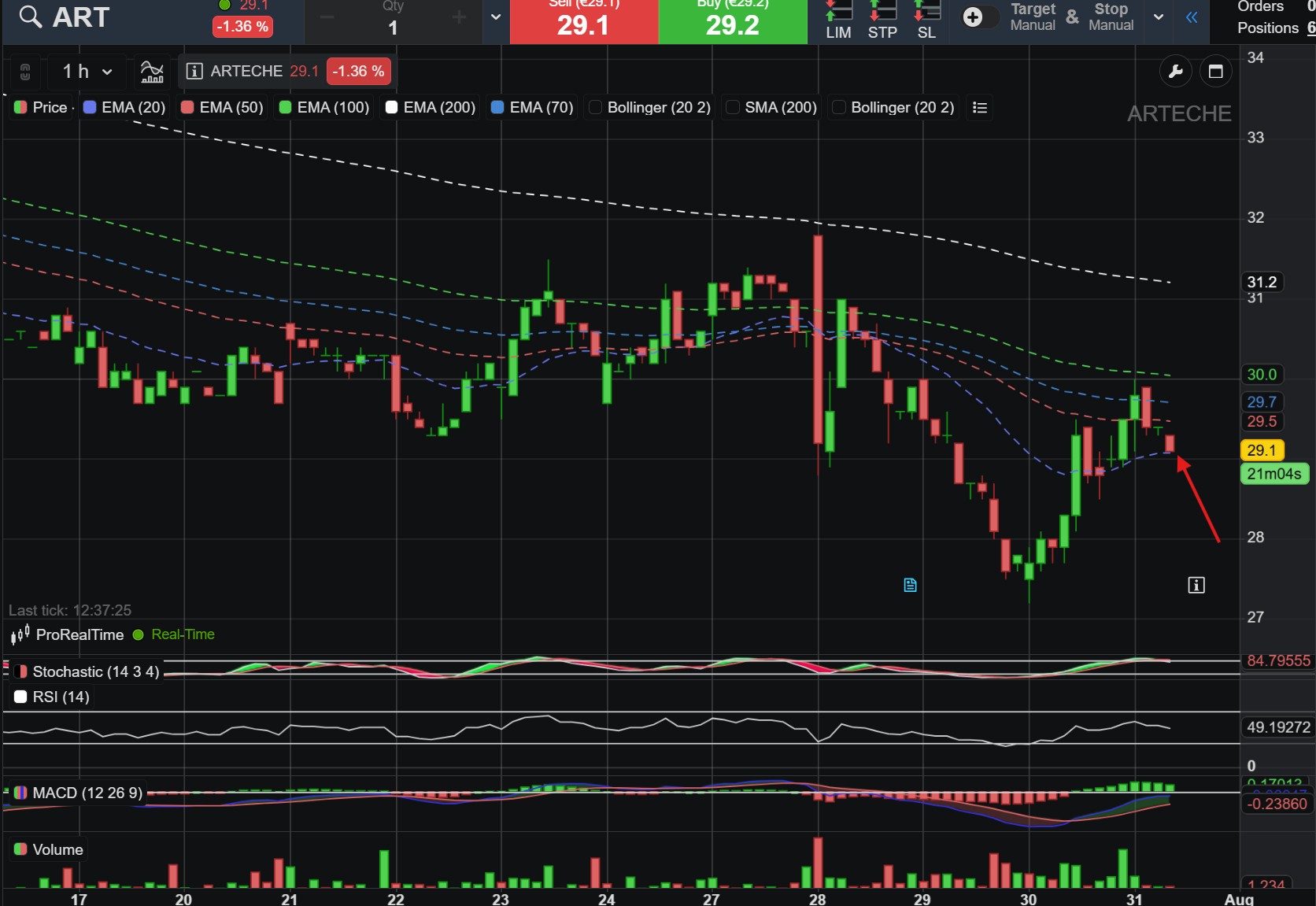The image size is (1316, 906).
Task: Toggle EMA (50) indicator visibility
Action: point(223,107)
